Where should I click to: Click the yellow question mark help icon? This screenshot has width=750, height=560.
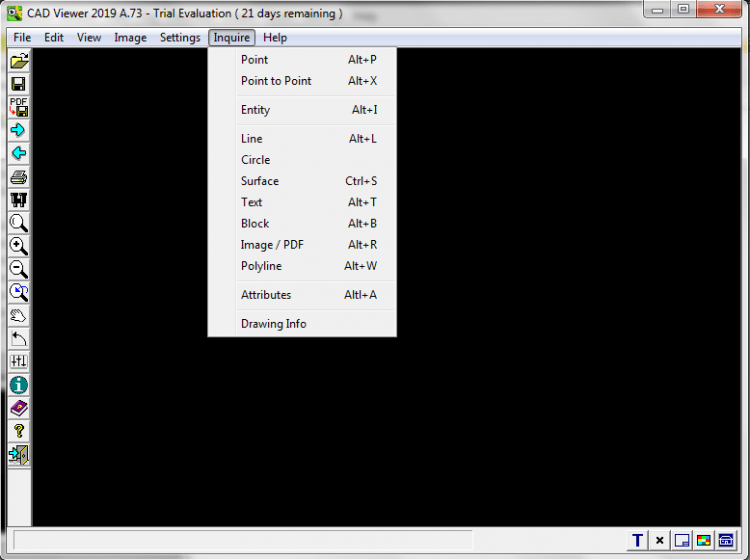(18, 431)
